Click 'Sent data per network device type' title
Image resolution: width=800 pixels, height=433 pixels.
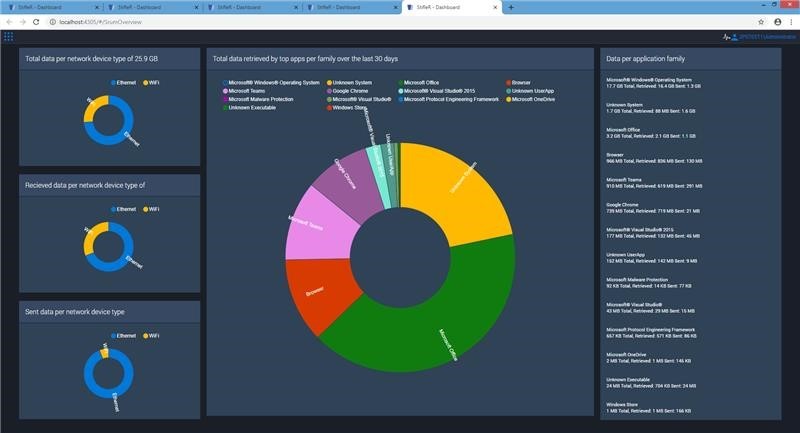[74, 312]
